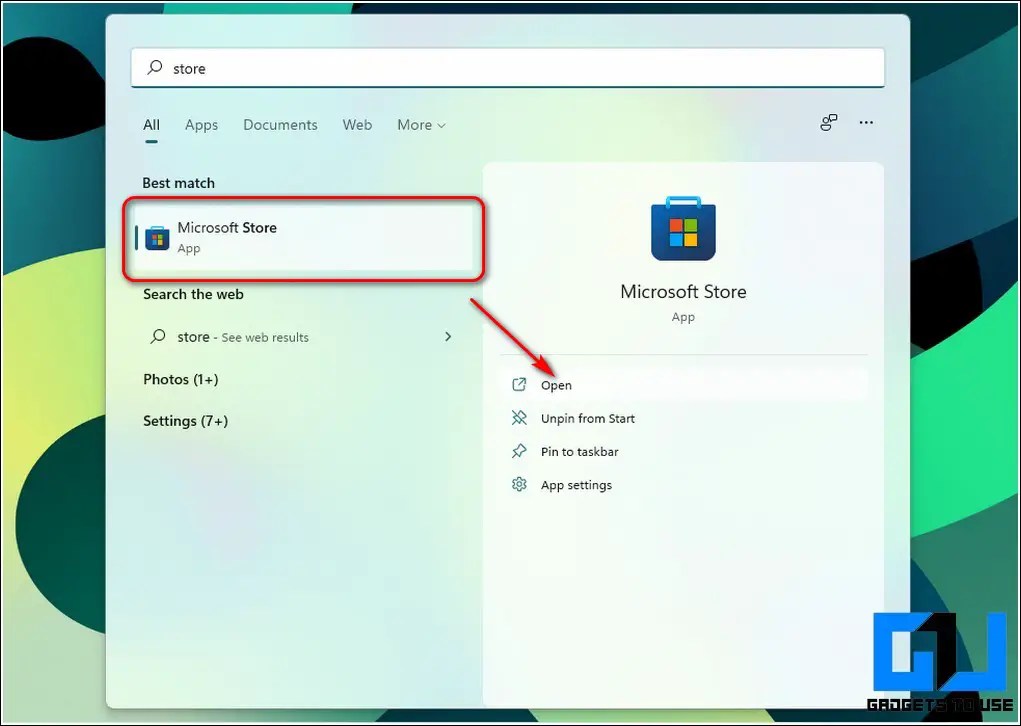Click the Best match heading

pyautogui.click(x=178, y=183)
